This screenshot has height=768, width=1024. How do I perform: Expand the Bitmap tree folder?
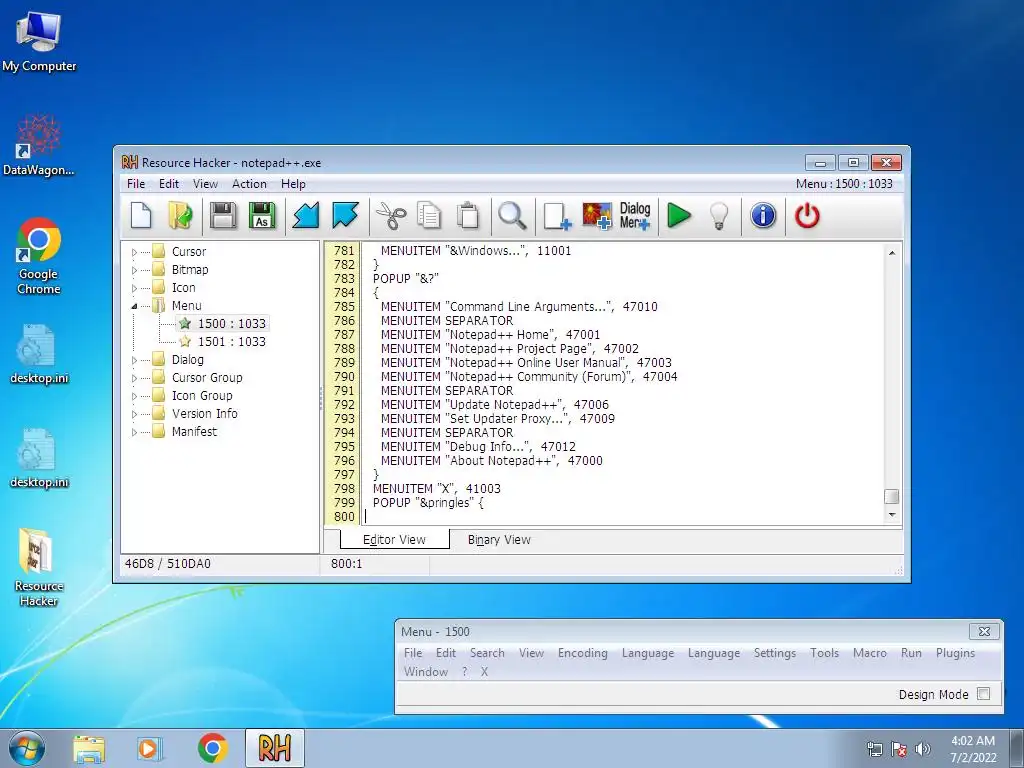click(135, 270)
